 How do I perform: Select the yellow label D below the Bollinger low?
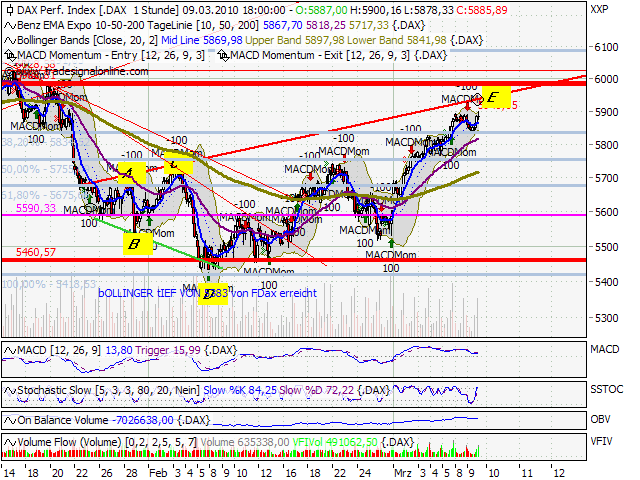(213, 294)
